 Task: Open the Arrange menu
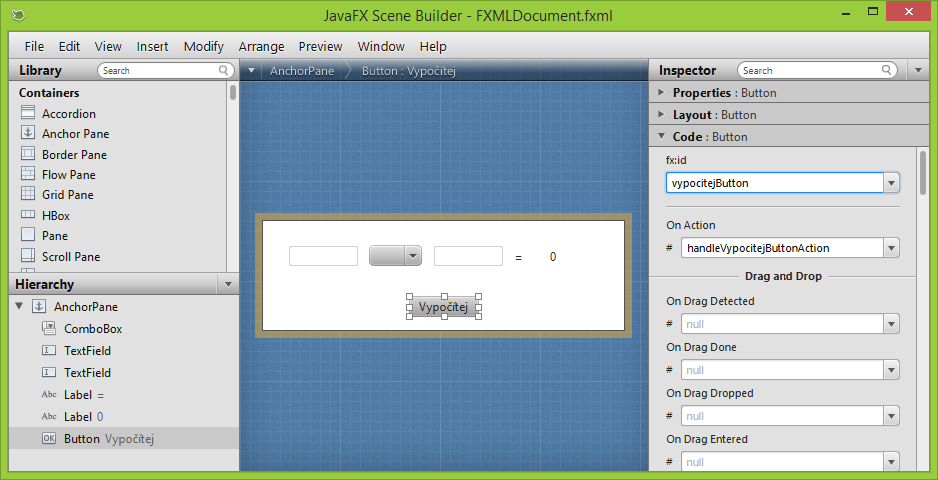pos(261,46)
